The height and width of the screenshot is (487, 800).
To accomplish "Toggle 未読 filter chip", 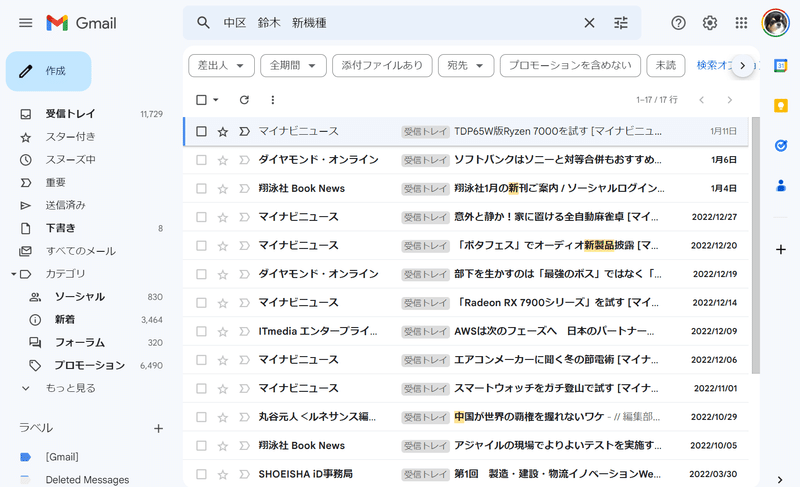I will [666, 66].
